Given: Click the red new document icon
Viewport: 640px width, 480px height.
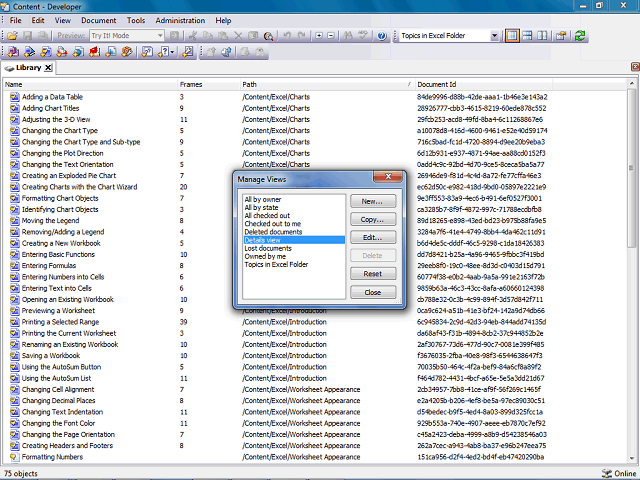Looking at the screenshot, I should pyautogui.click(x=95, y=52).
